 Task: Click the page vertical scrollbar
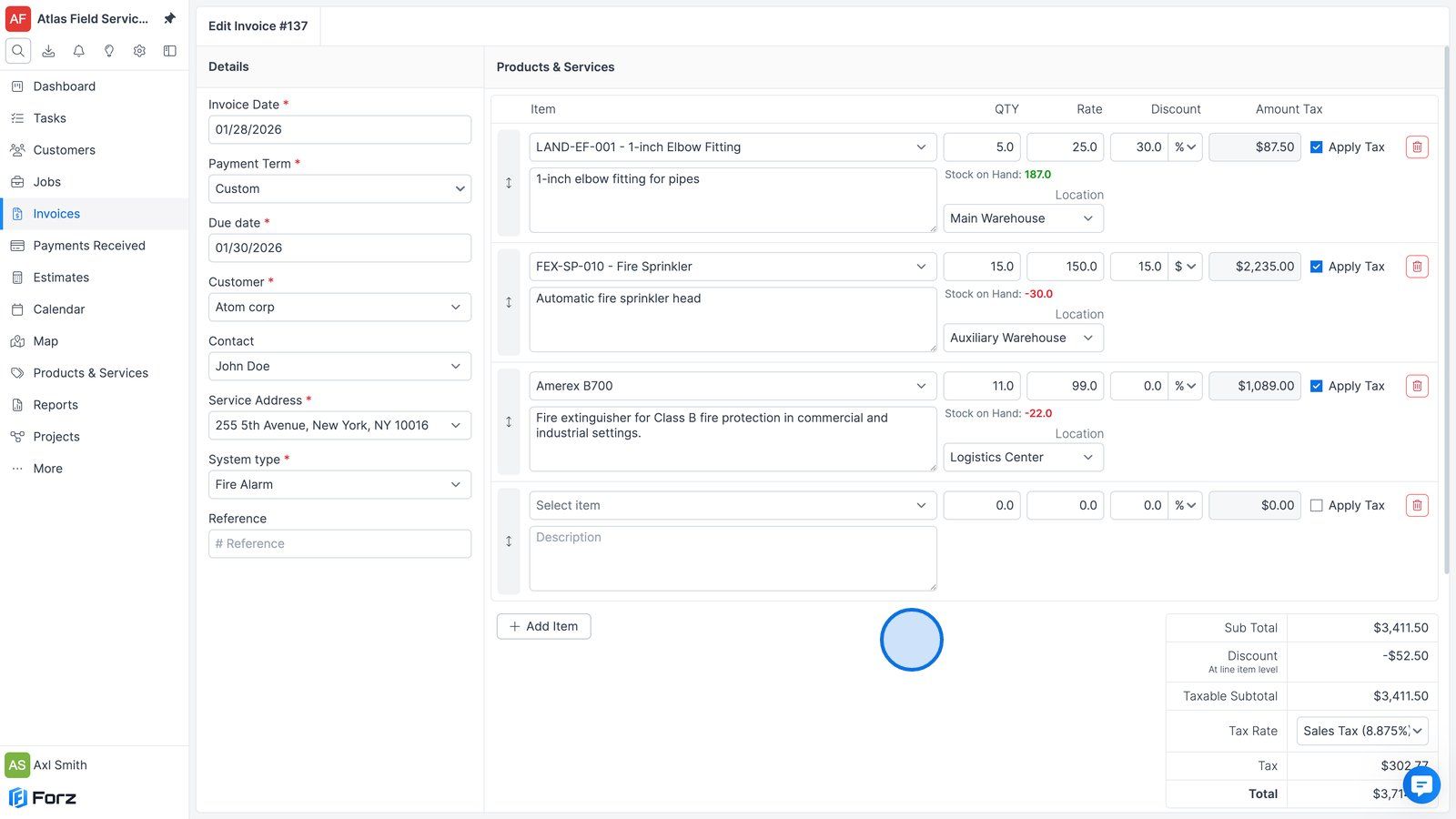(x=1447, y=309)
